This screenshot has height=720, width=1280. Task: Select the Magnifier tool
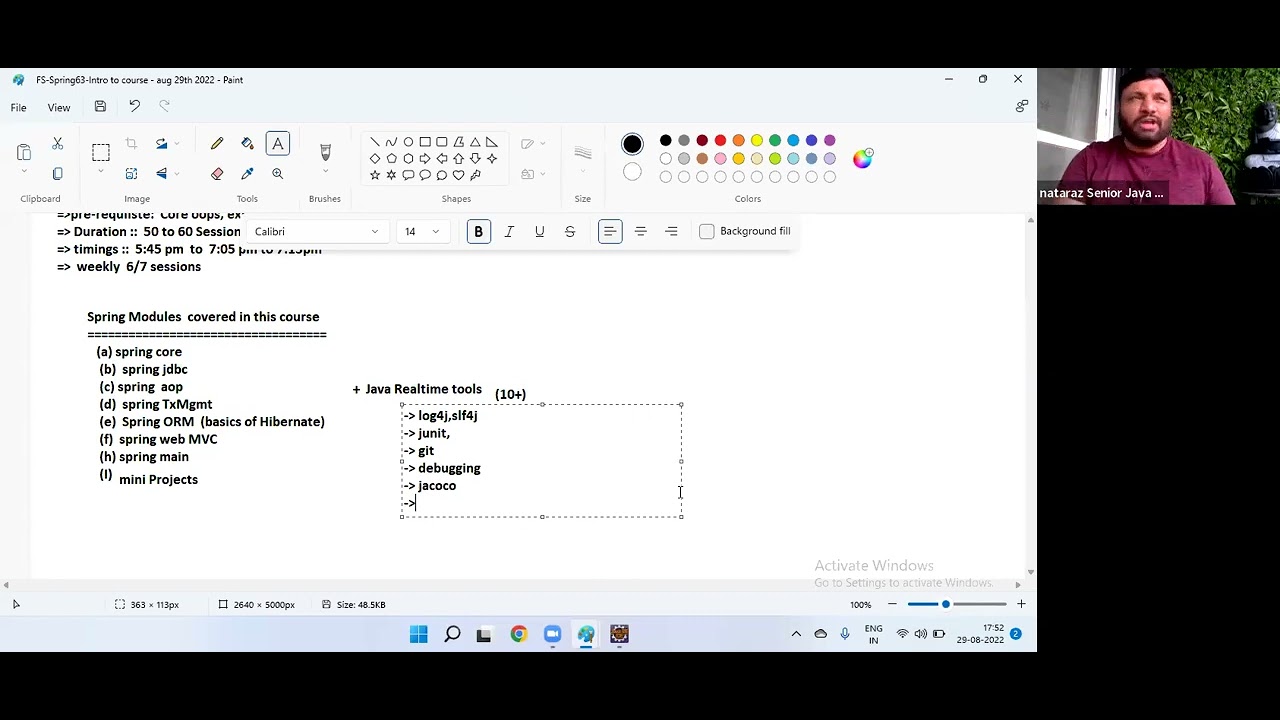point(278,174)
